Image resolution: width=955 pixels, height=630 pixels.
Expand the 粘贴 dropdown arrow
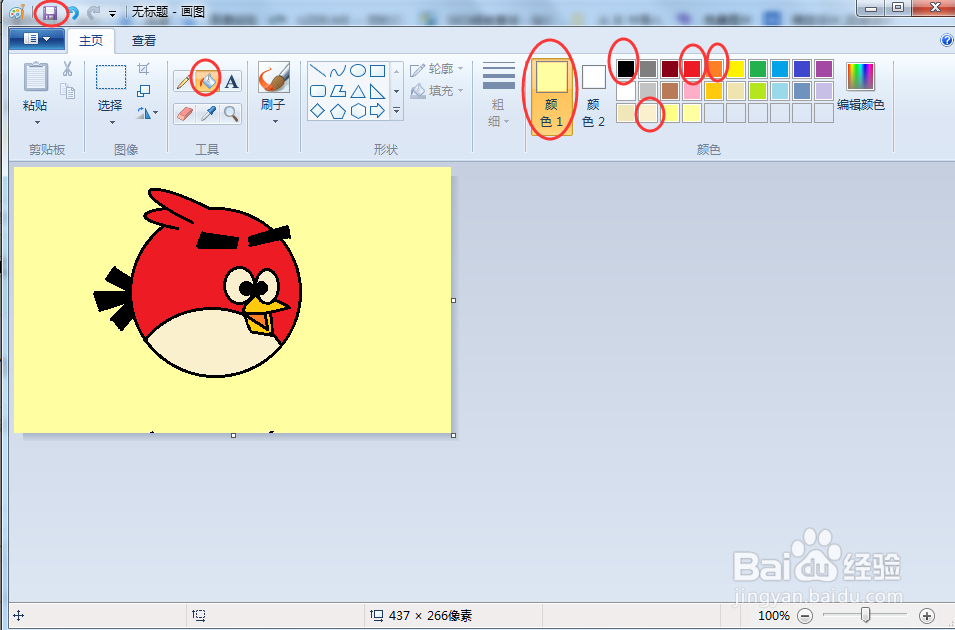(x=37, y=122)
